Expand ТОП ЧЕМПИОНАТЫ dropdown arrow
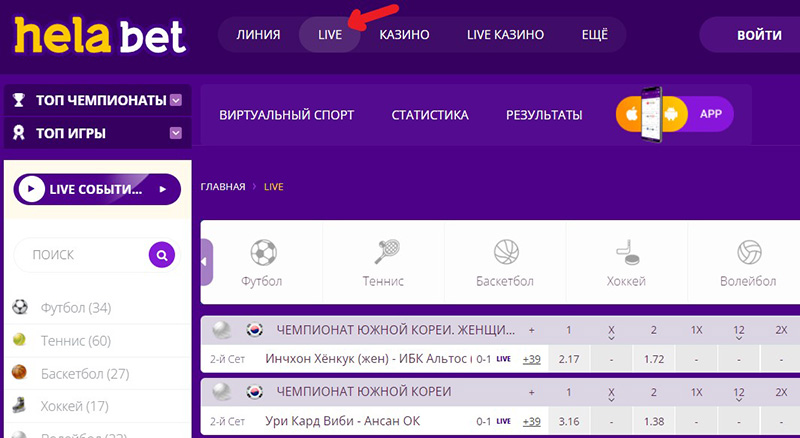 pos(176,100)
